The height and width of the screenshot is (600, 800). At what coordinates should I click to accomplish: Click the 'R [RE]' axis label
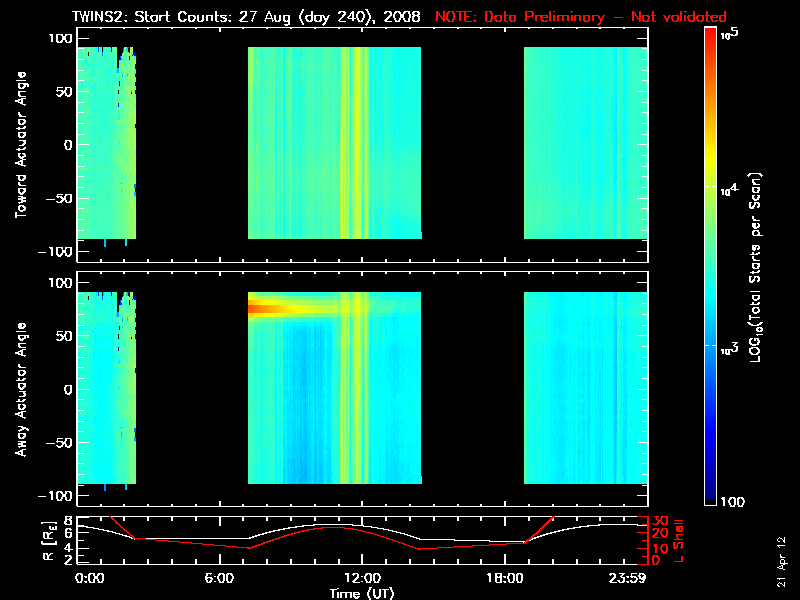pos(49,541)
